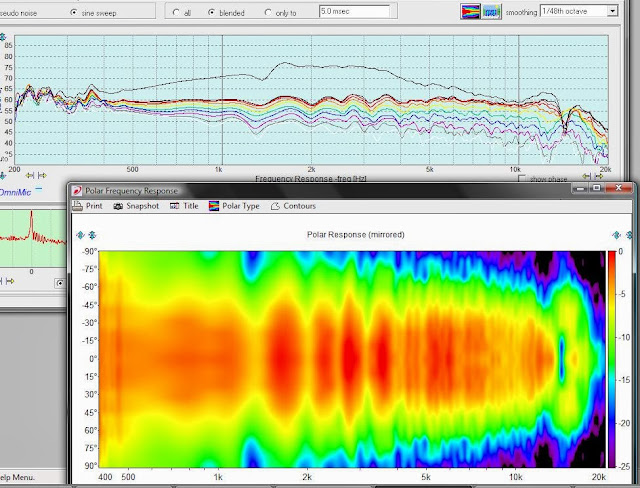Image resolution: width=640 pixels, height=488 pixels.
Task: Click the dB color scale bar on the right
Action: tap(612, 359)
